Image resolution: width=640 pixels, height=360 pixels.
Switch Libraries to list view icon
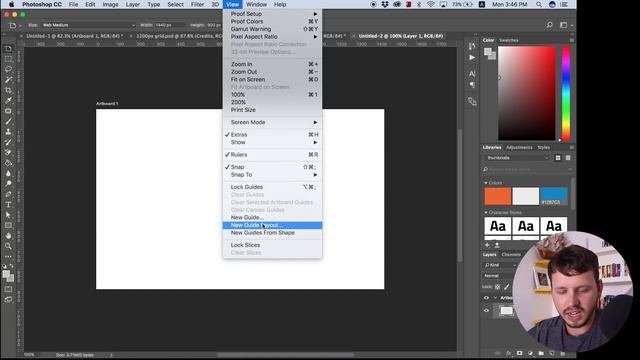568,158
